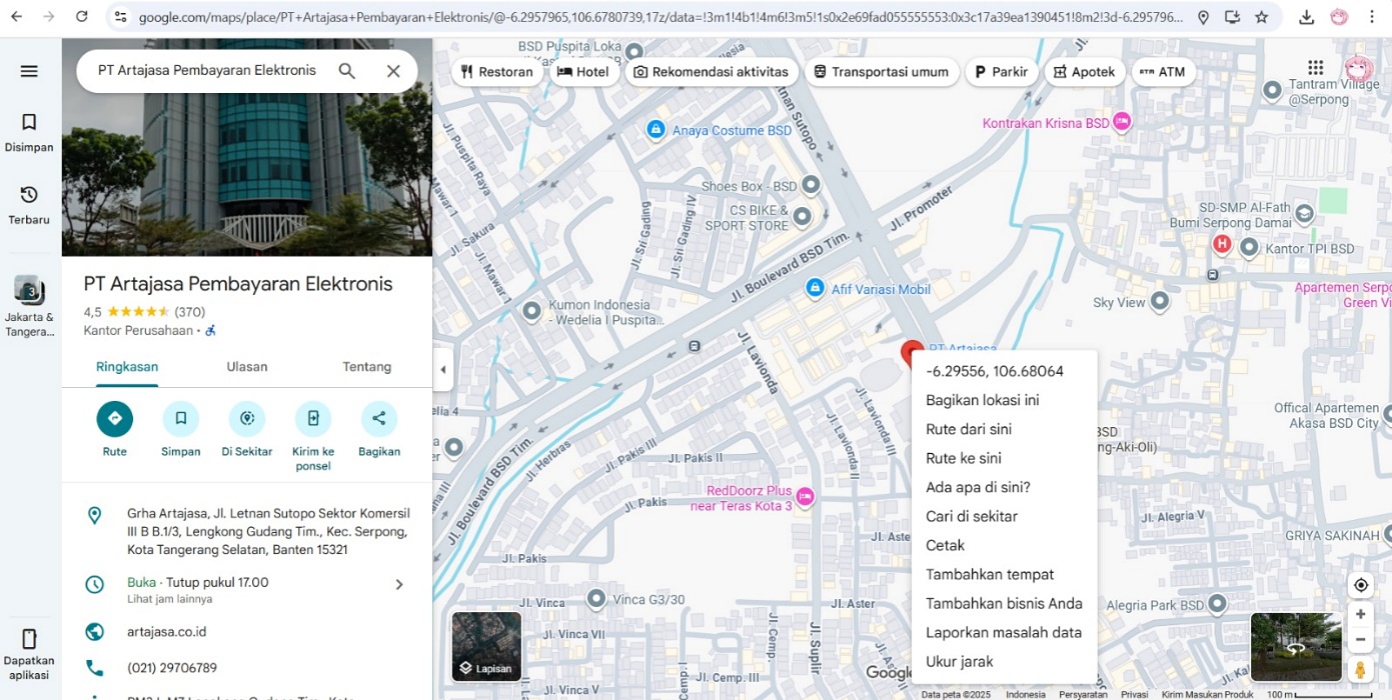Click Kirim ke ponsel icon
The width and height of the screenshot is (1392, 700).
pos(313,418)
